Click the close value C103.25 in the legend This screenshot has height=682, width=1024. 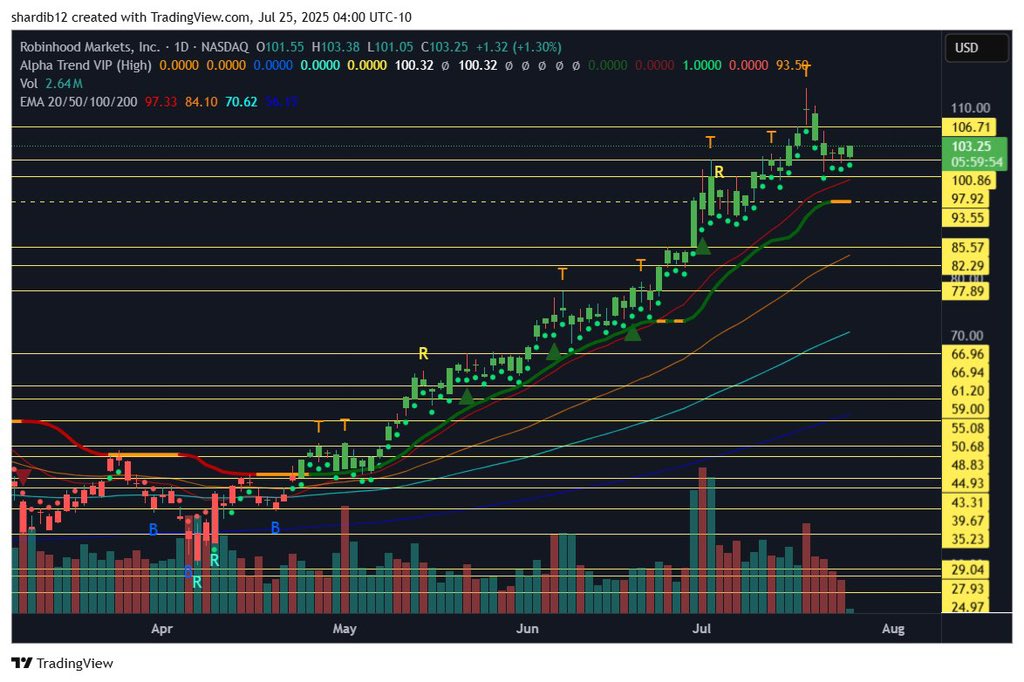444,47
